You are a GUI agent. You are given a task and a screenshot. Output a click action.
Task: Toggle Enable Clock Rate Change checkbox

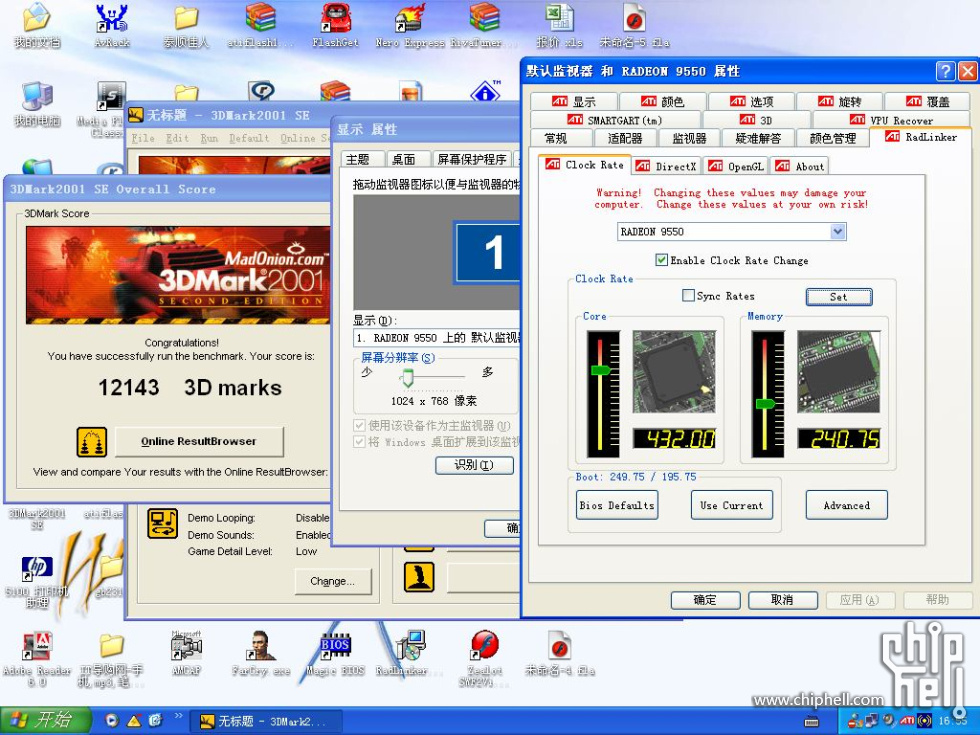[661, 260]
